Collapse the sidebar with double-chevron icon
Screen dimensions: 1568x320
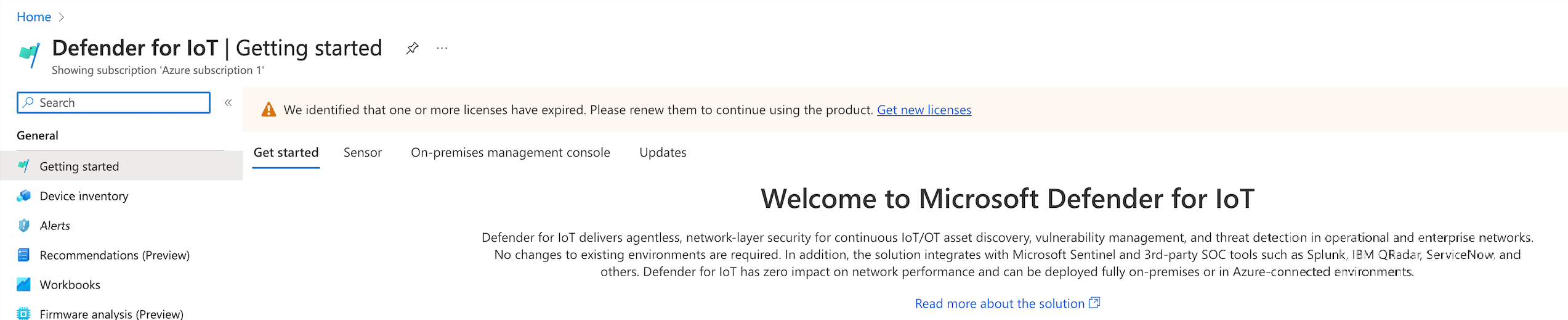point(228,103)
